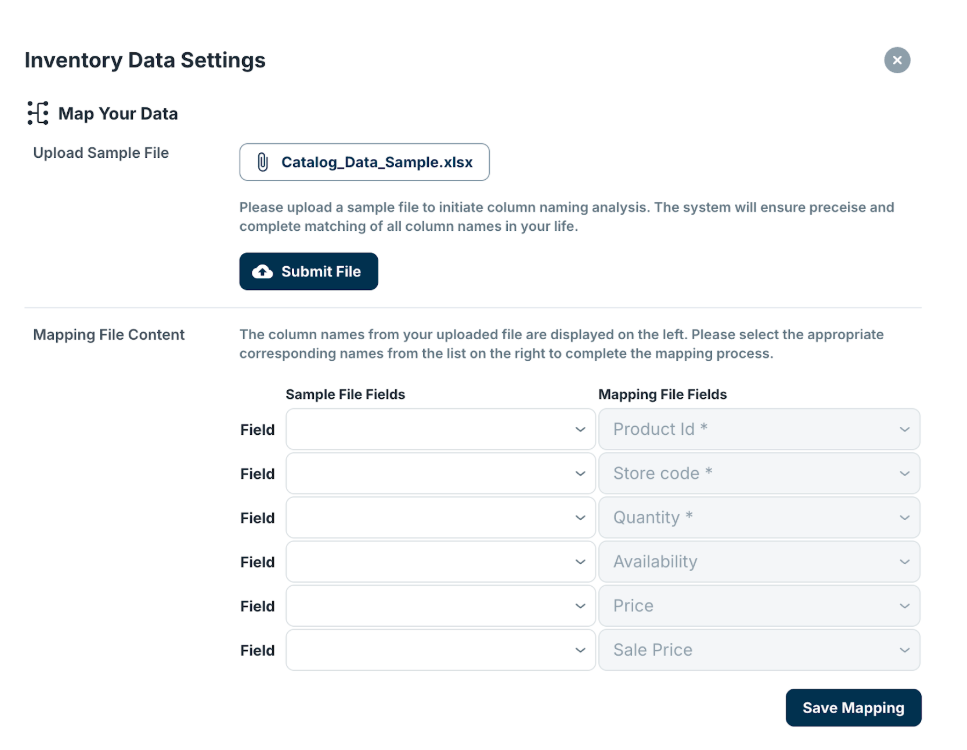Click the Save Mapping button
Viewport: 967px width, 750px height.
click(x=853, y=708)
